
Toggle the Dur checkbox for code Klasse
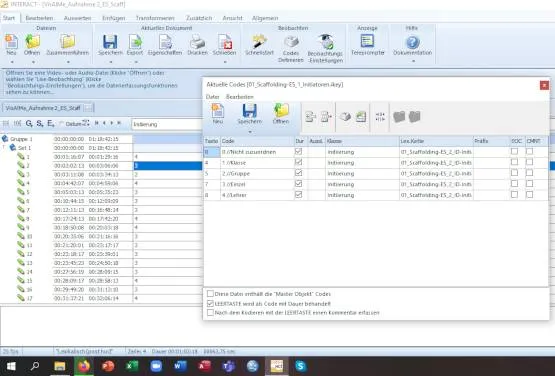298,162
